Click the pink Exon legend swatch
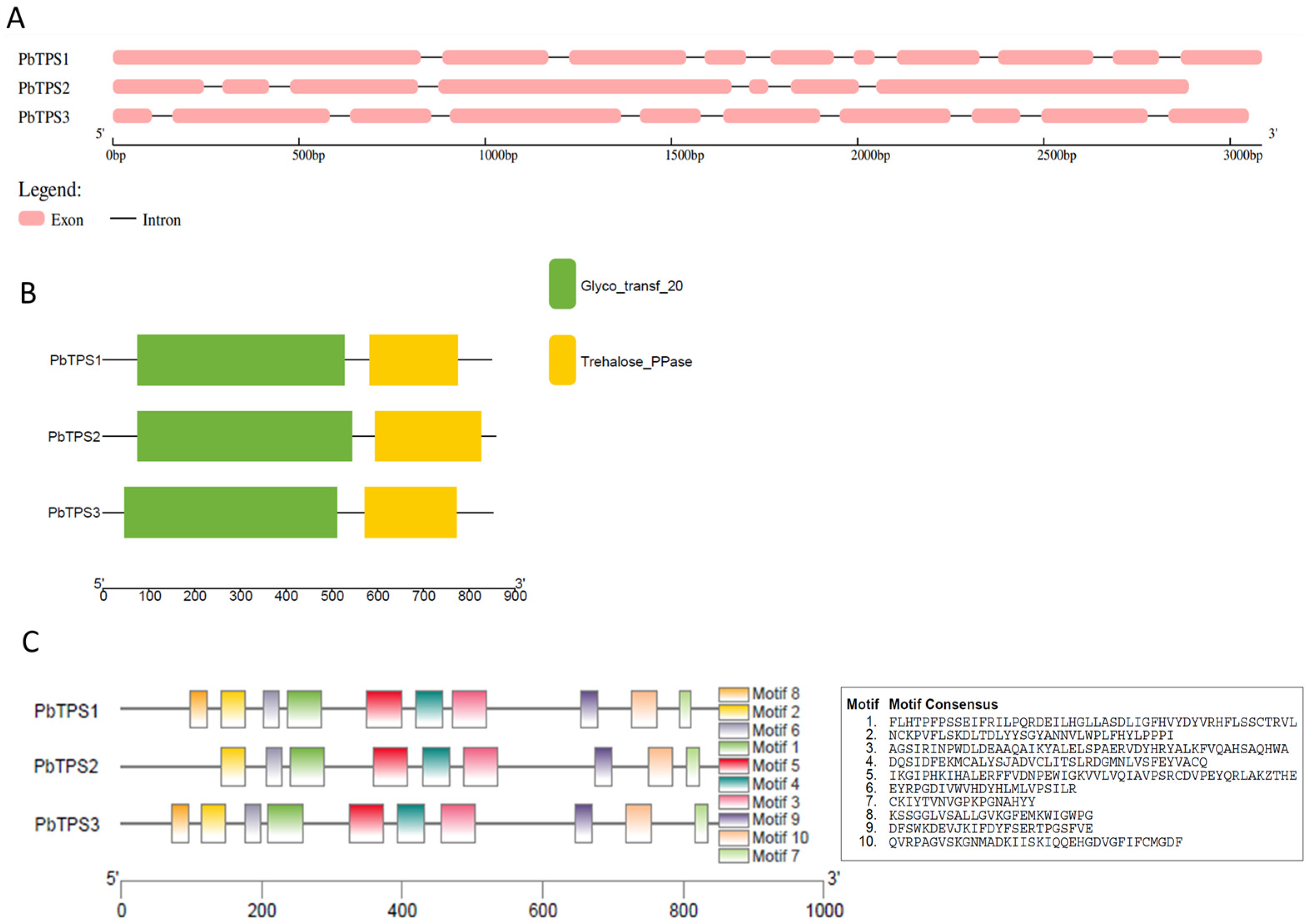Screen dimensions: 1309x924 pos(31,219)
